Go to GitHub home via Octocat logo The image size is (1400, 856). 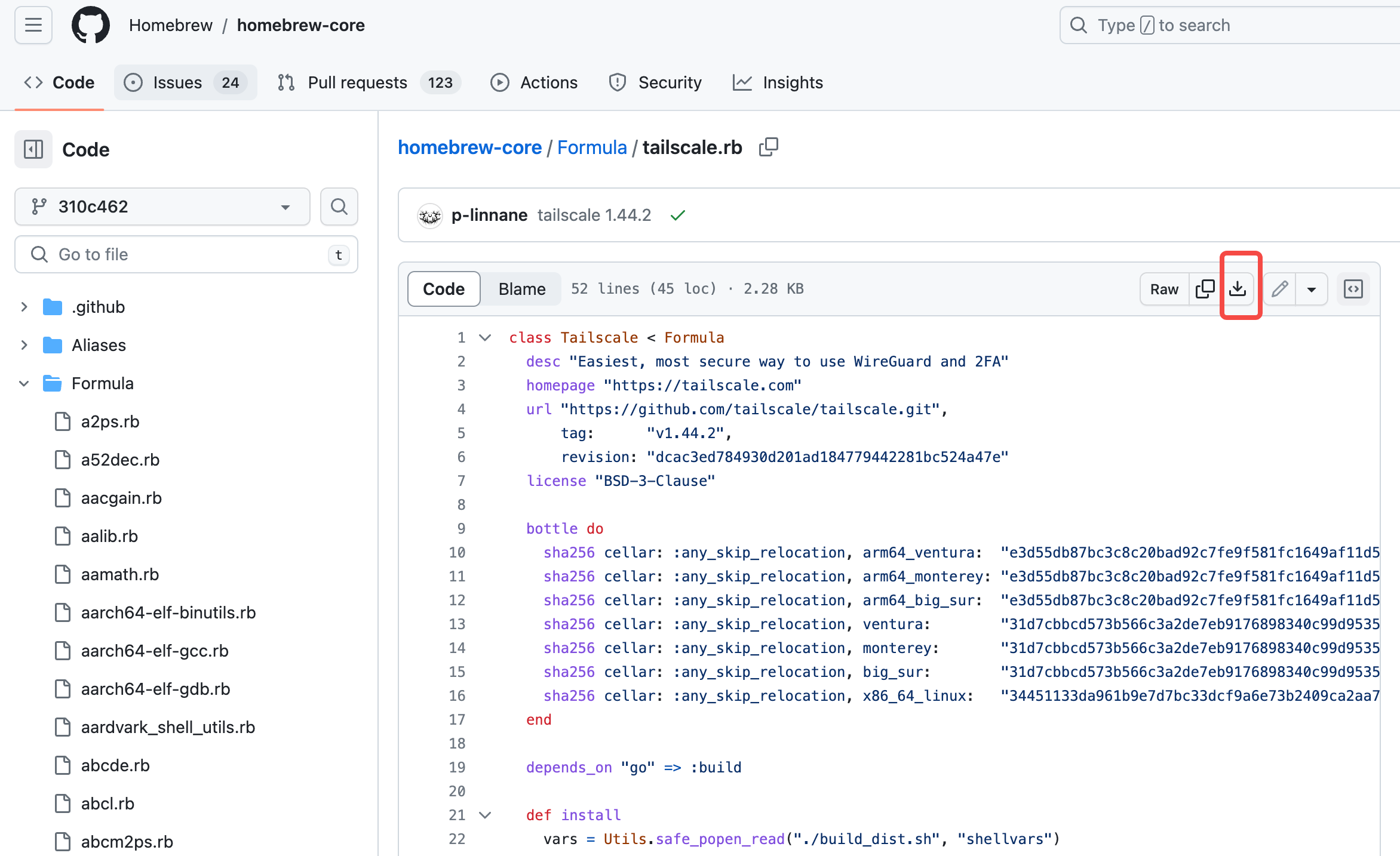[x=91, y=25]
